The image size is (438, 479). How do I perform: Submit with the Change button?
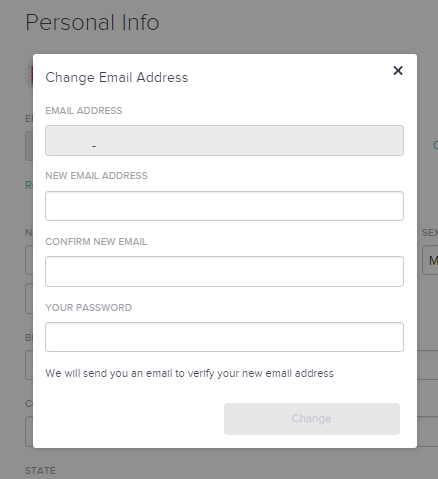click(312, 419)
